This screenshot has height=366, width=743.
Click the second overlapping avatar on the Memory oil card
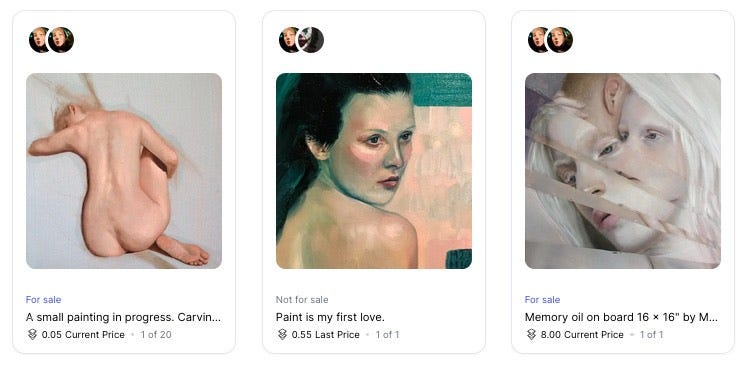(x=560, y=40)
